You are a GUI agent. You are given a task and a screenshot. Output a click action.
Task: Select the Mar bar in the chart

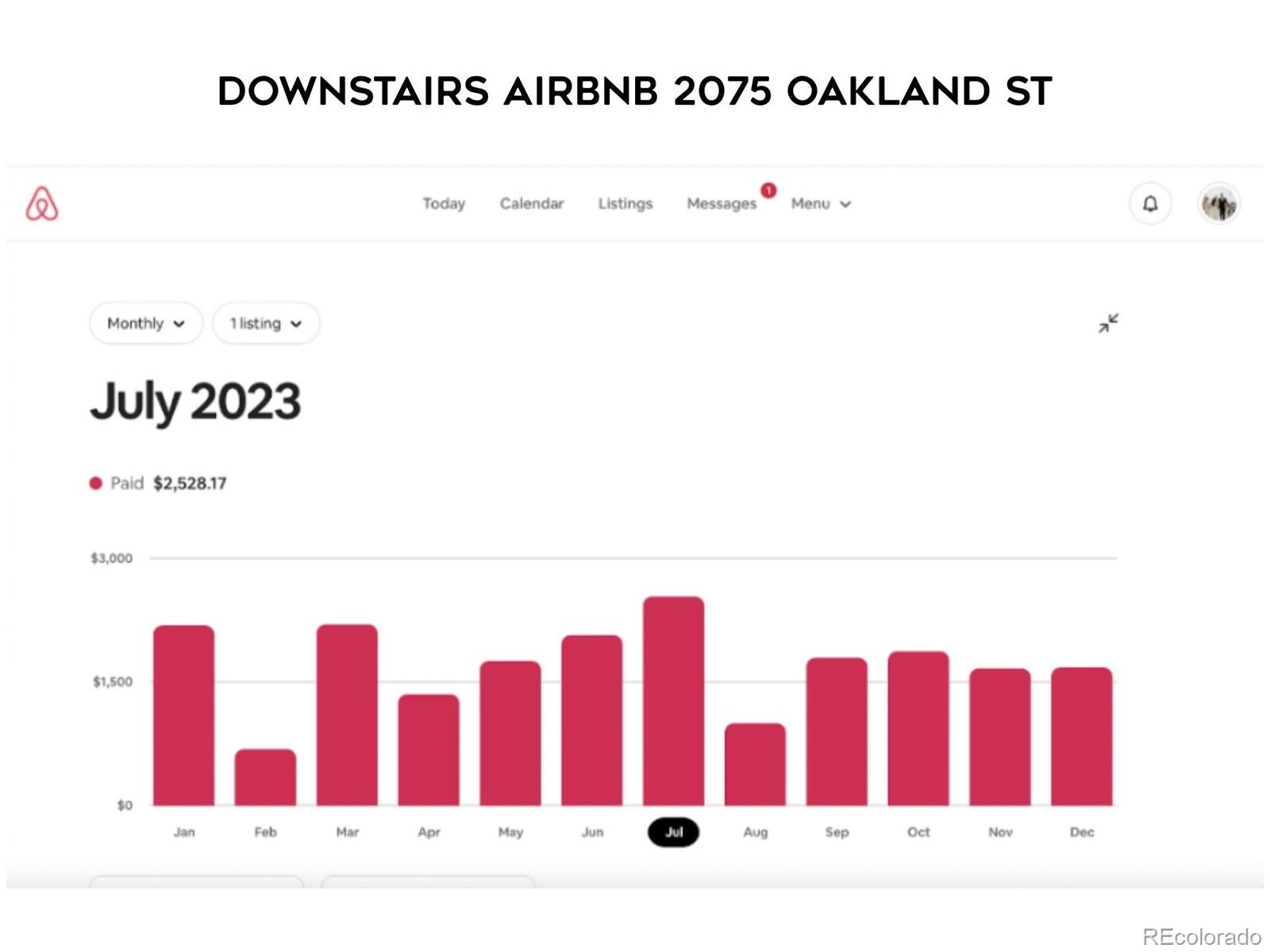tap(347, 715)
